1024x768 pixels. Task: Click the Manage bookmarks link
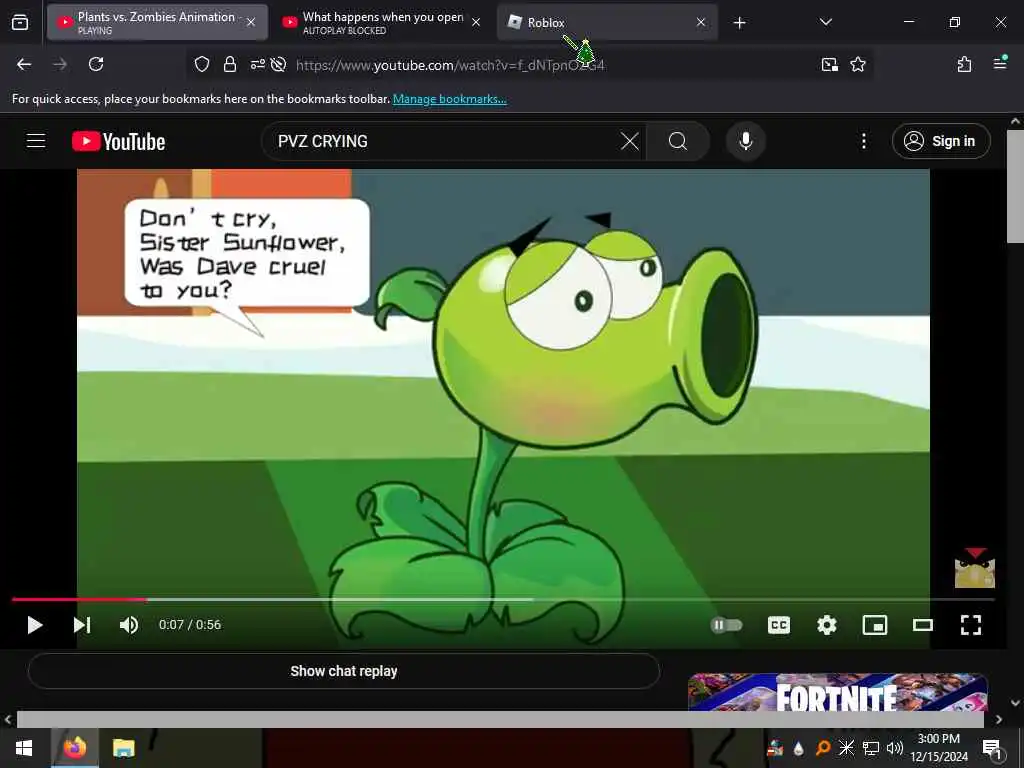[449, 99]
